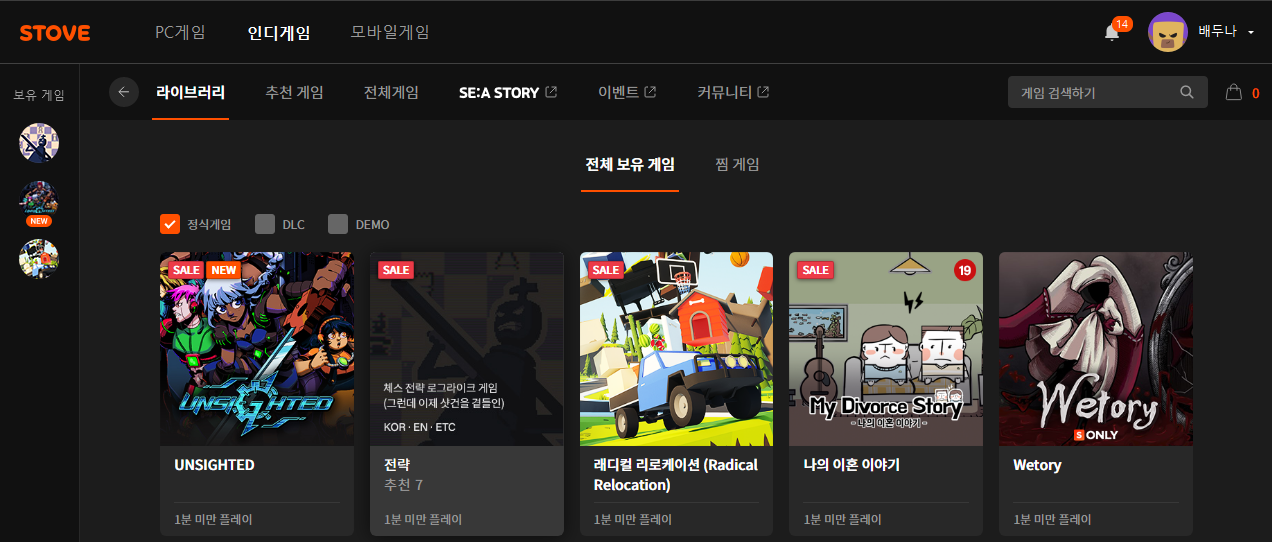Screen dimensions: 1272x542
Task: Uncheck the 정식게임 checkbox
Action: coord(170,224)
